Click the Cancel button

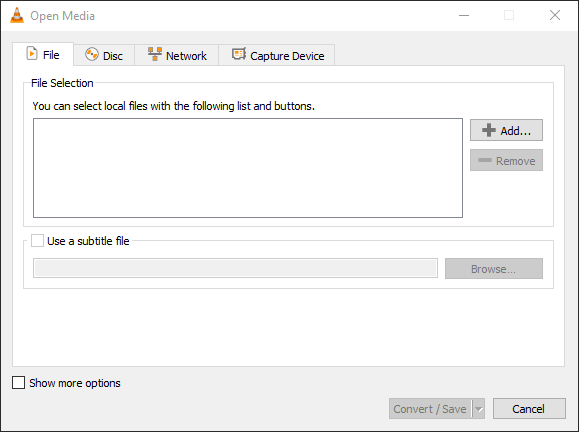(x=529, y=409)
